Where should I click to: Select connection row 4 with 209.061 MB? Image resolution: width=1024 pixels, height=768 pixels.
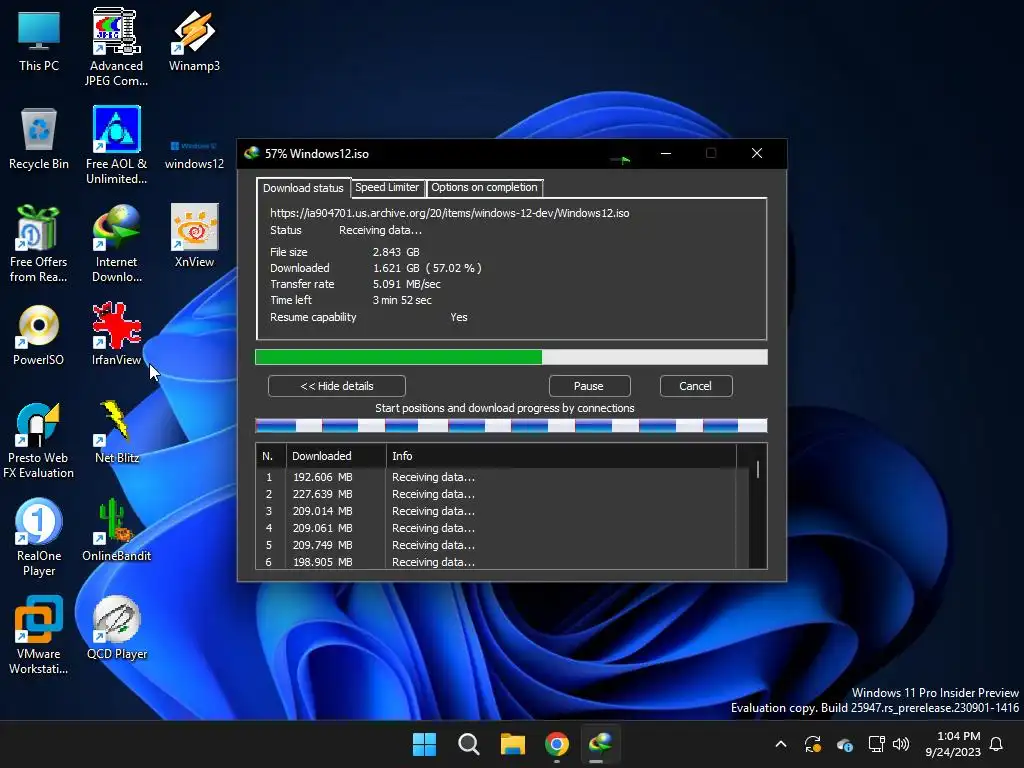click(x=496, y=528)
